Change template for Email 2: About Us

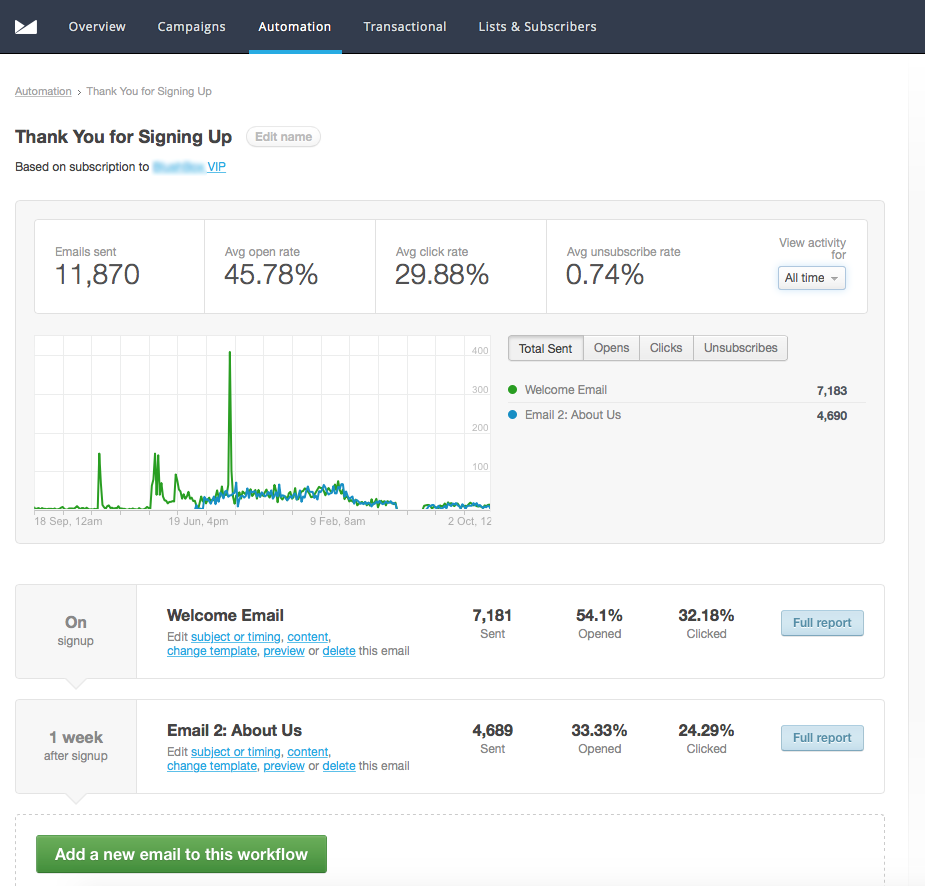[x=212, y=766]
